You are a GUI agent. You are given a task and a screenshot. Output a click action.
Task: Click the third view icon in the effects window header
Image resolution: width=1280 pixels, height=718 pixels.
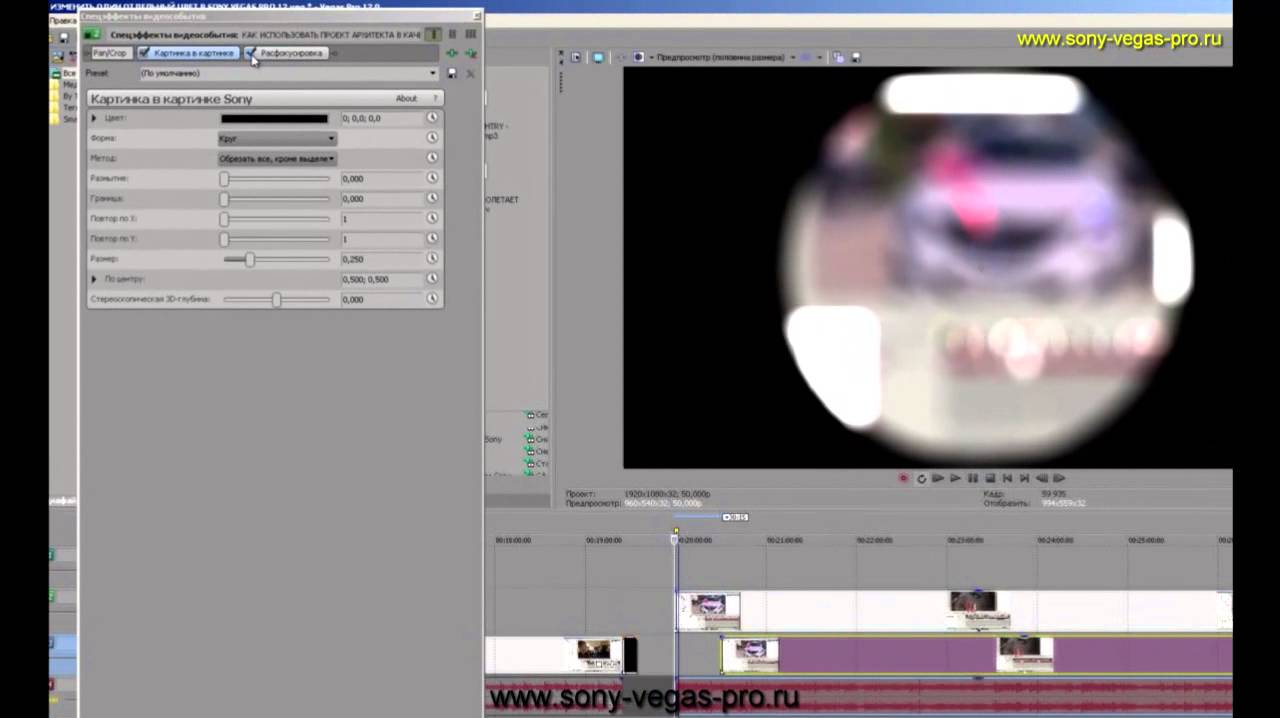point(470,34)
